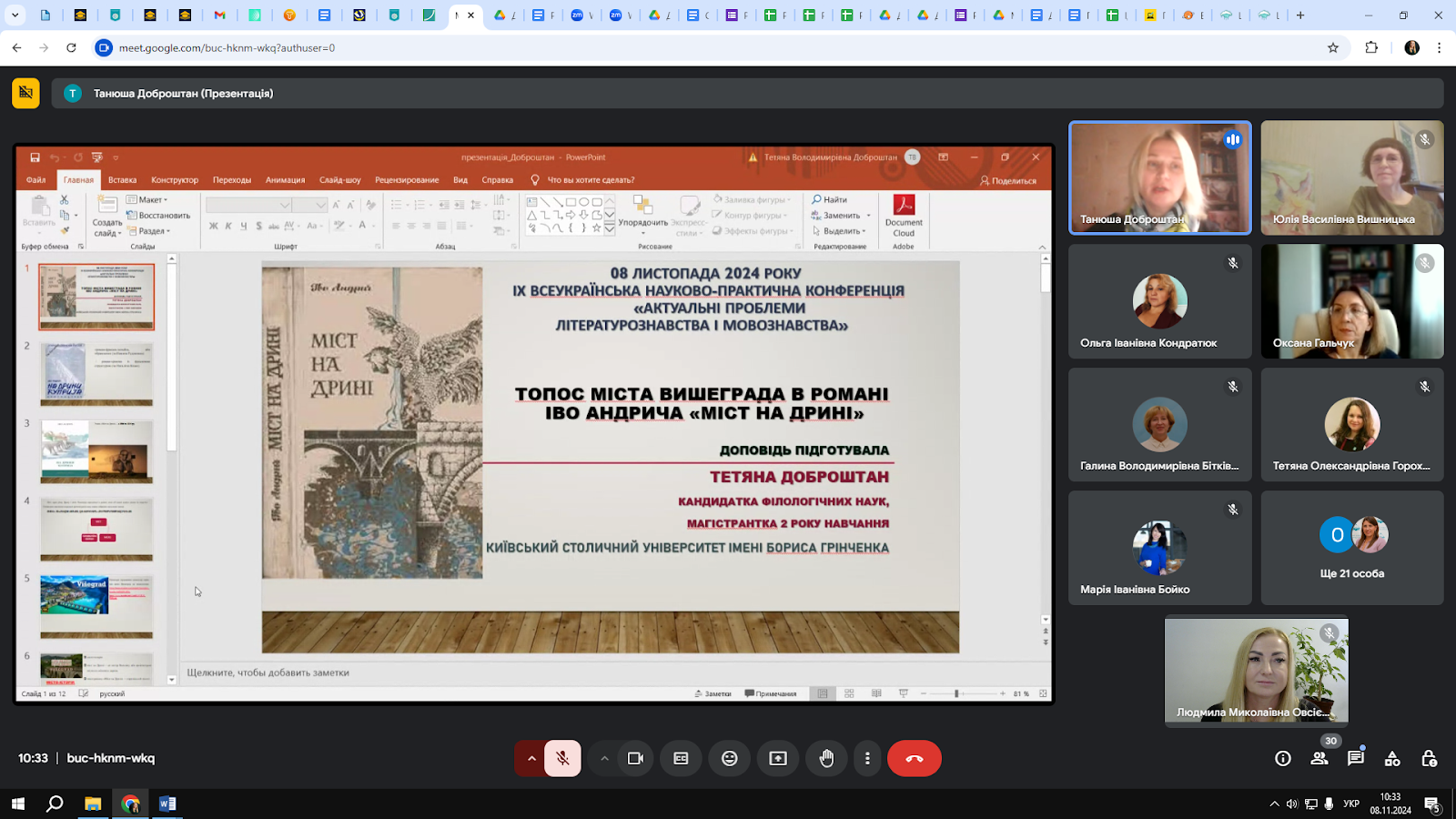Open the Activities panel

1392,758
